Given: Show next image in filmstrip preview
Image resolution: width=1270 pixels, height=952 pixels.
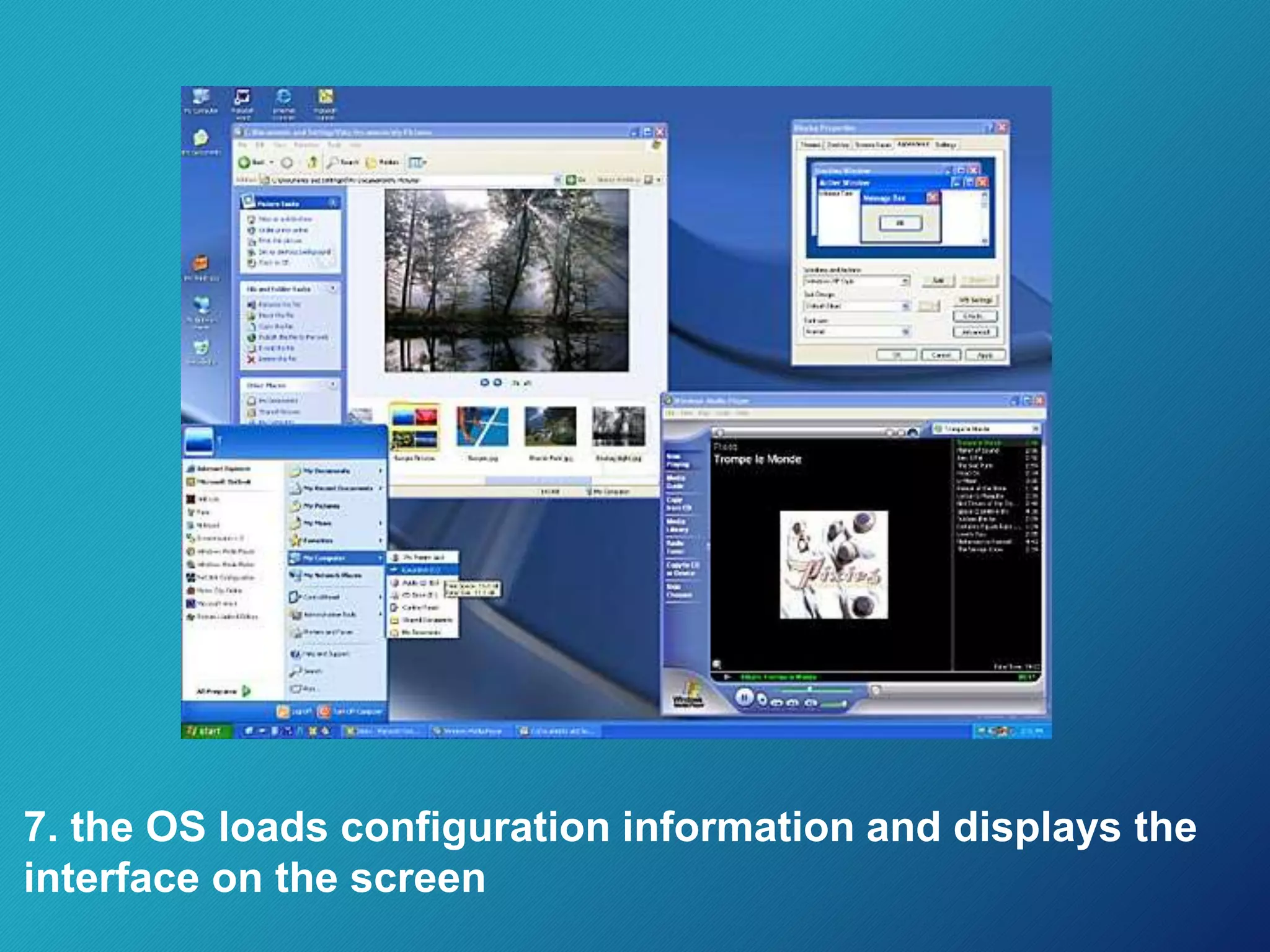Looking at the screenshot, I should 497,382.
